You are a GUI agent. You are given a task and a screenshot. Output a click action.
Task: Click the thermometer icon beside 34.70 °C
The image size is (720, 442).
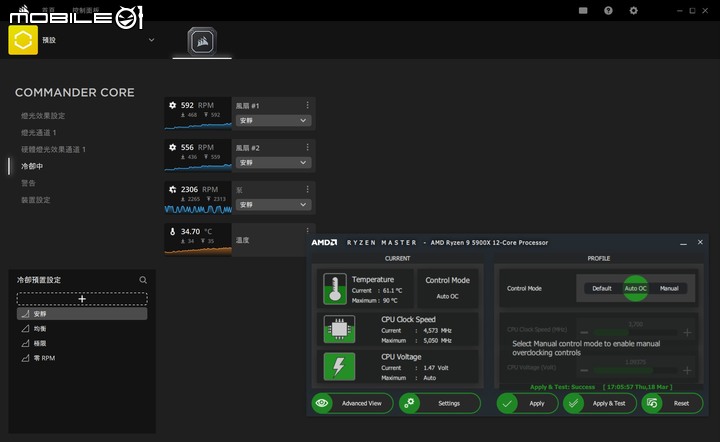point(173,231)
